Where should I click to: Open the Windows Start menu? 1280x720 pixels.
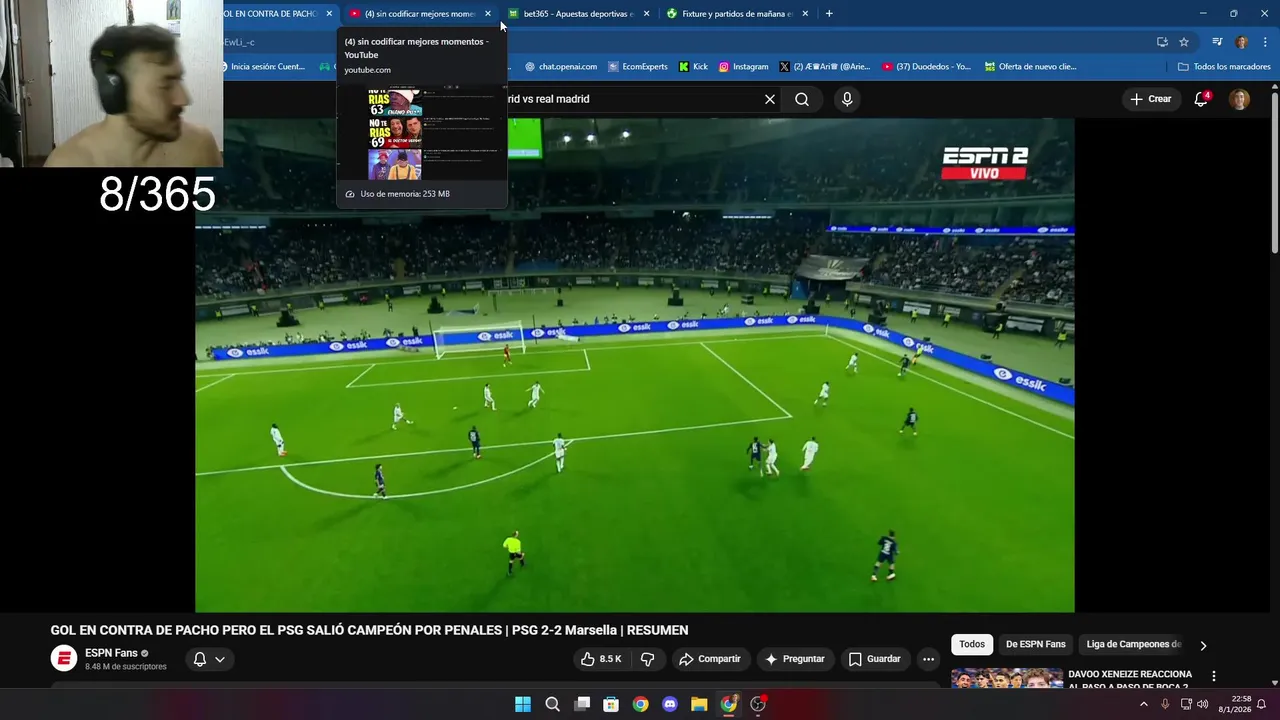click(x=522, y=704)
